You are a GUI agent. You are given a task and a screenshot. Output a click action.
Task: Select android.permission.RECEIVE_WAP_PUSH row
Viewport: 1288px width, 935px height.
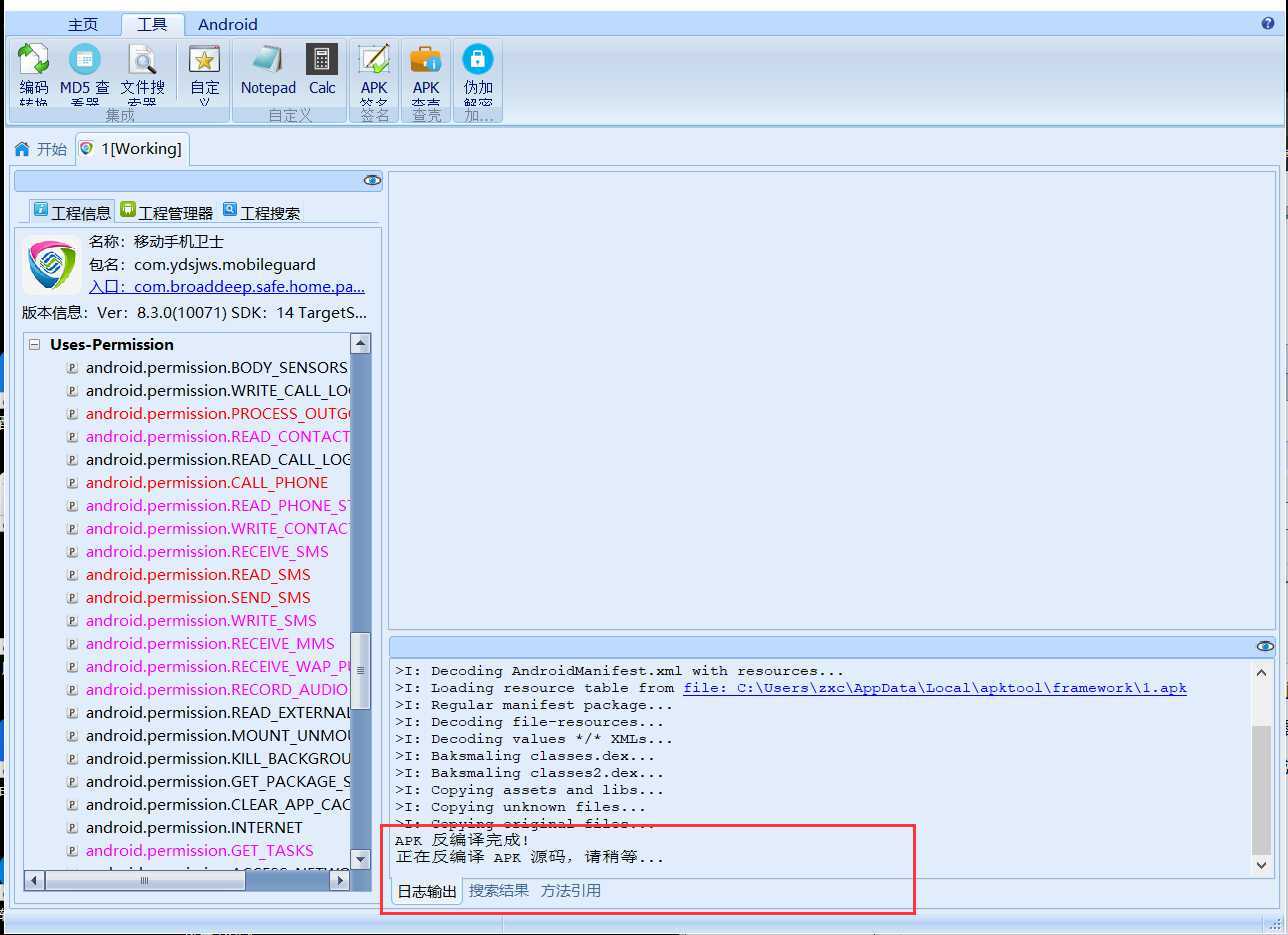point(218,667)
